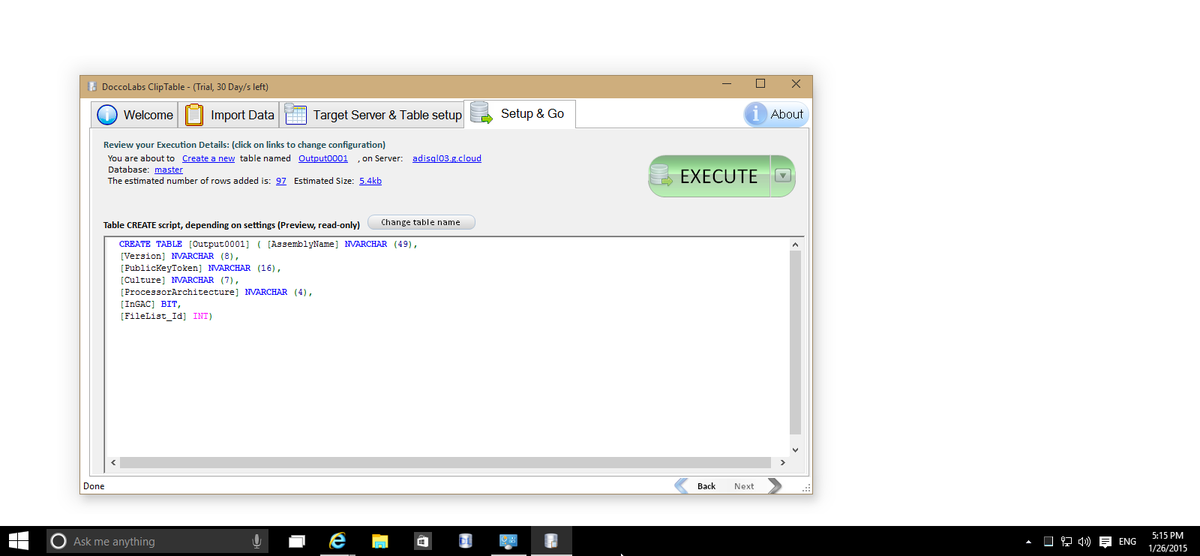Click the ENG language indicator
The width and height of the screenshot is (1200, 556).
[x=1127, y=542]
